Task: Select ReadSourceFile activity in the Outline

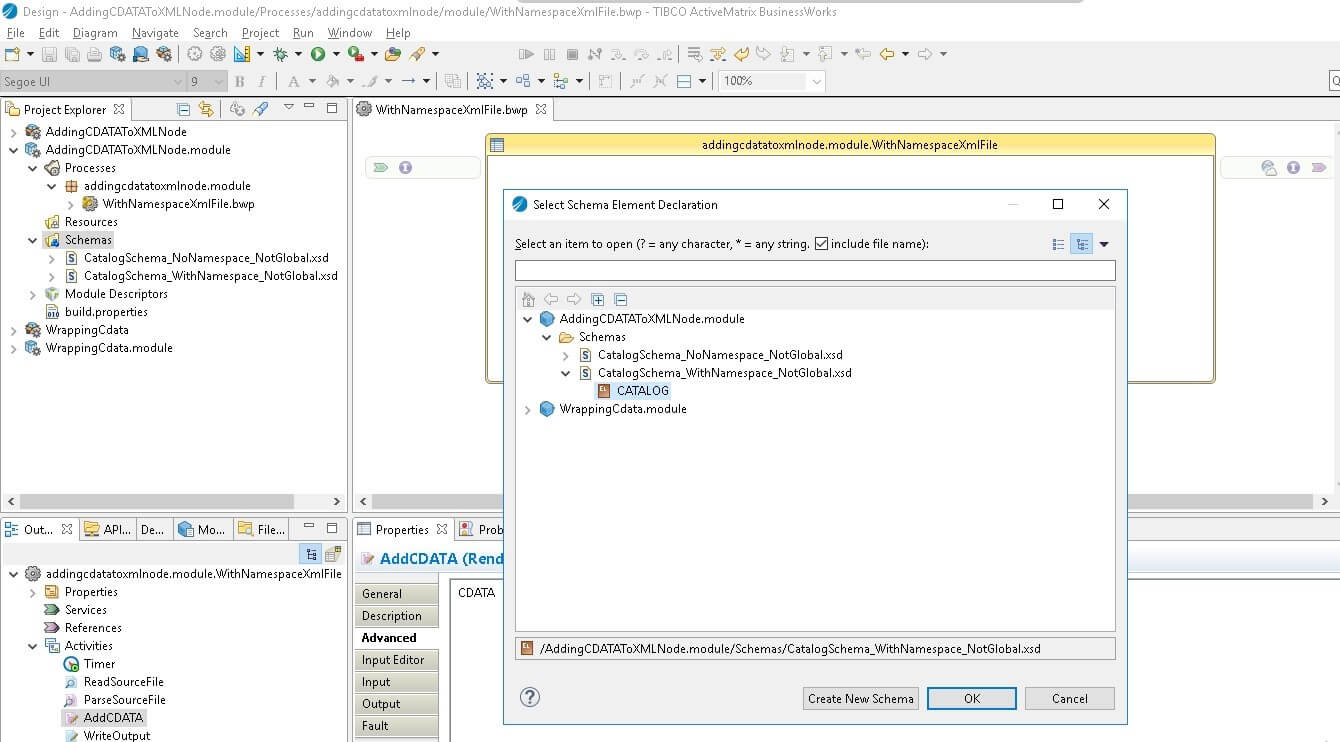Action: point(123,682)
